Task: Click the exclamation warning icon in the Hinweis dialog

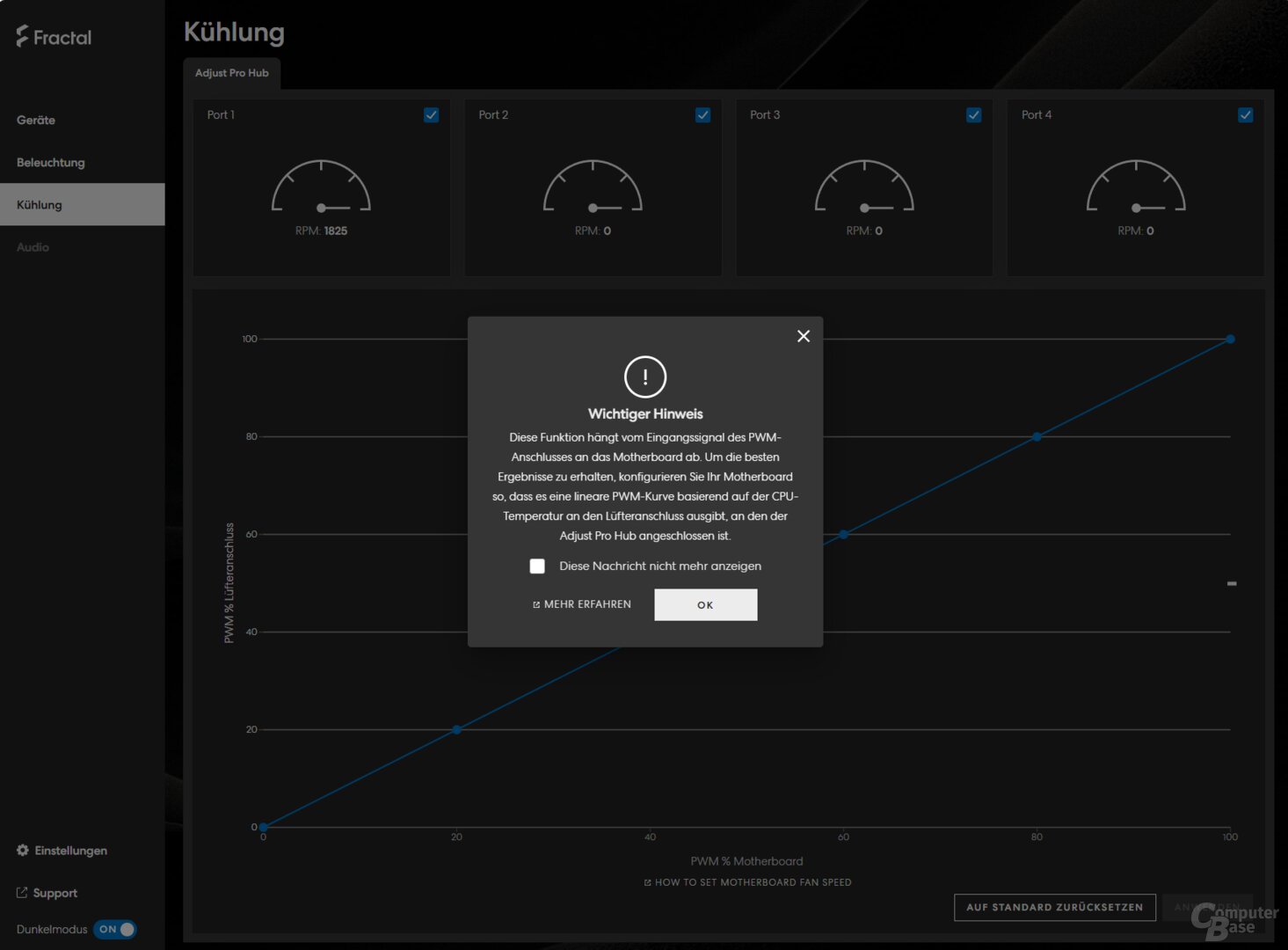Action: [x=644, y=376]
